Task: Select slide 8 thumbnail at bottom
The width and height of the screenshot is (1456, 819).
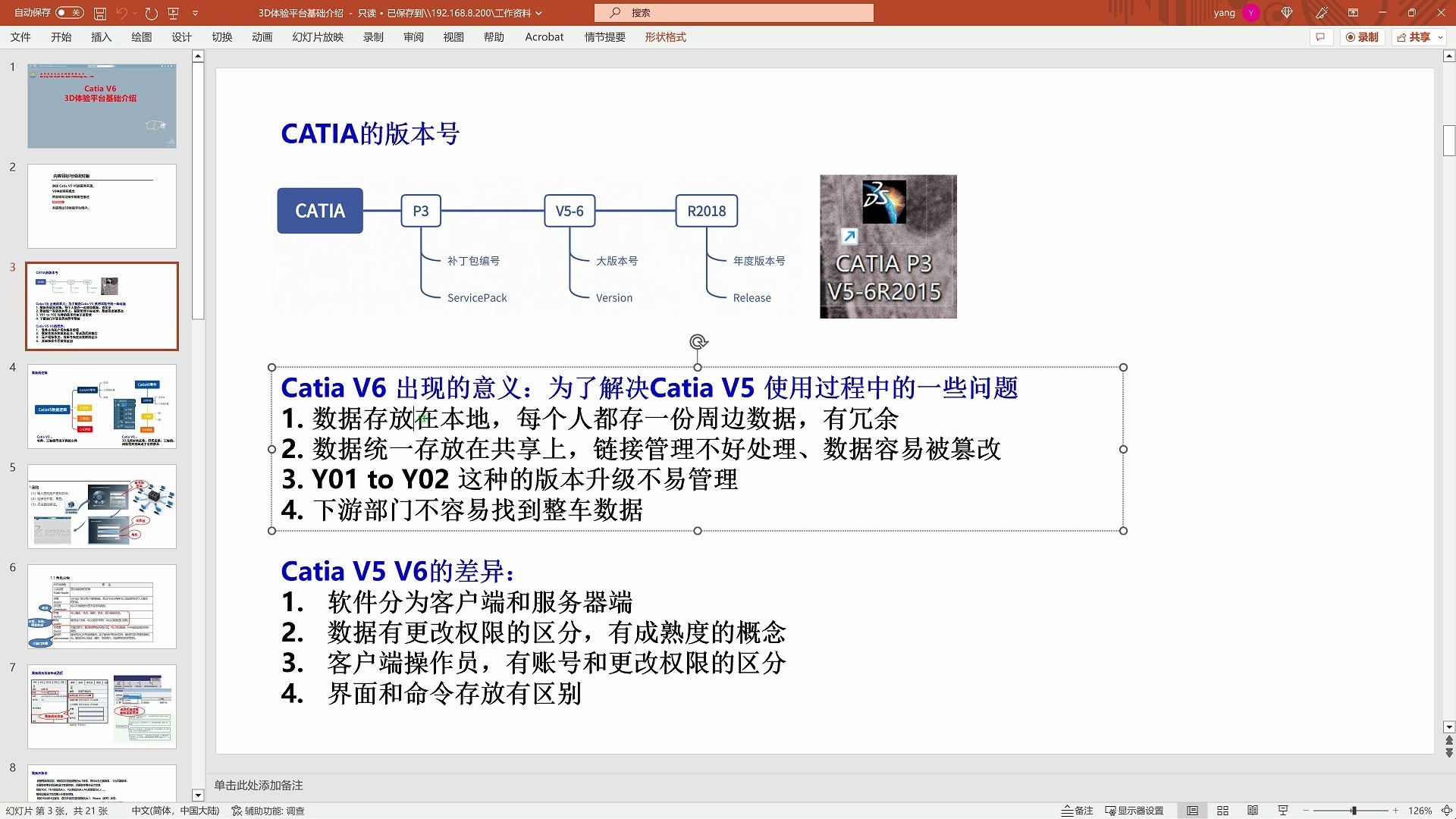Action: click(102, 783)
